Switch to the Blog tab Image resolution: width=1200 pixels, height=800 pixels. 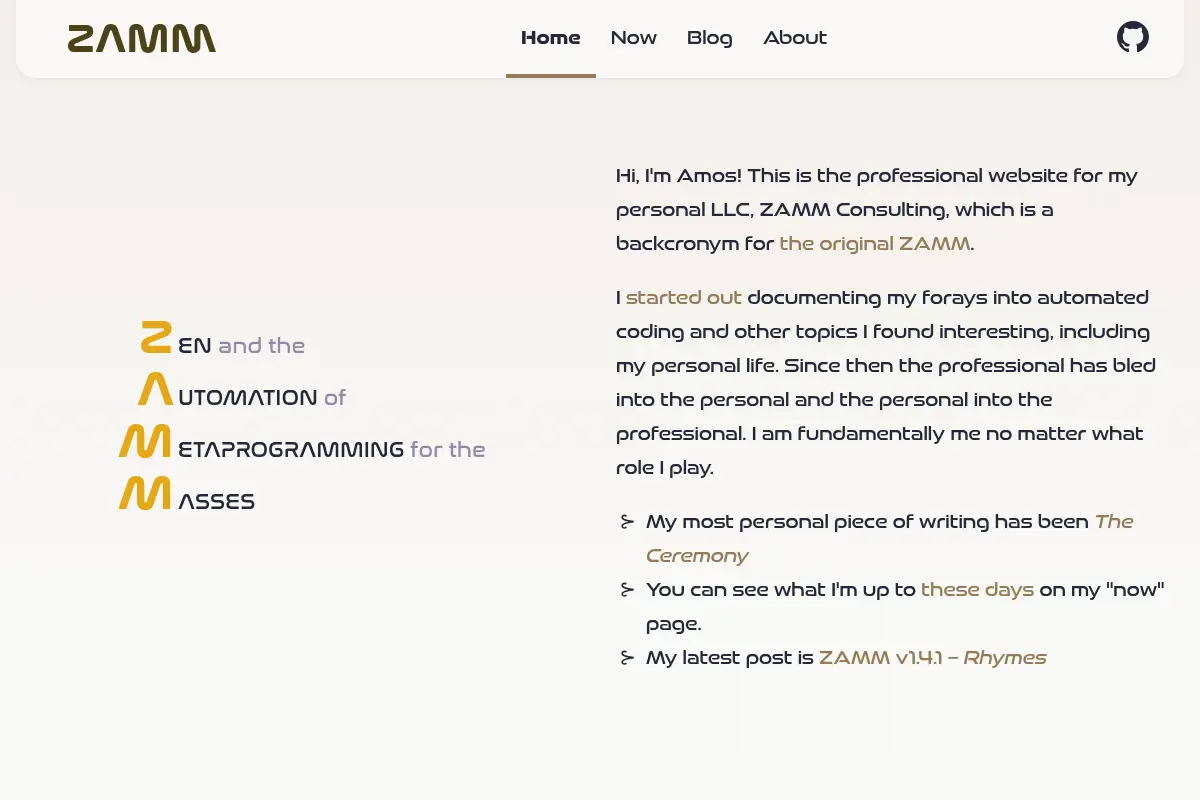tap(710, 38)
